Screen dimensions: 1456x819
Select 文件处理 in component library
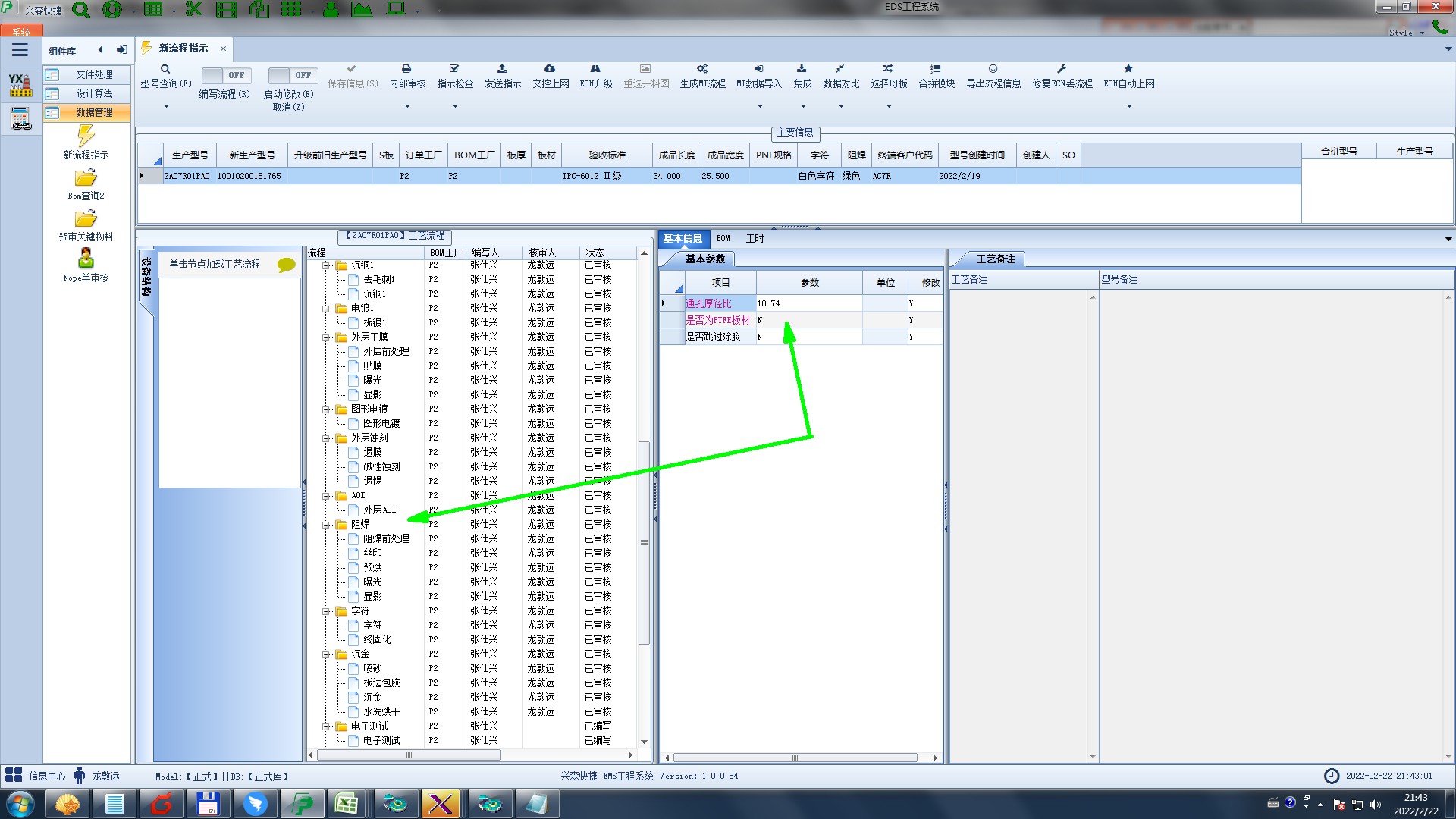click(x=94, y=74)
